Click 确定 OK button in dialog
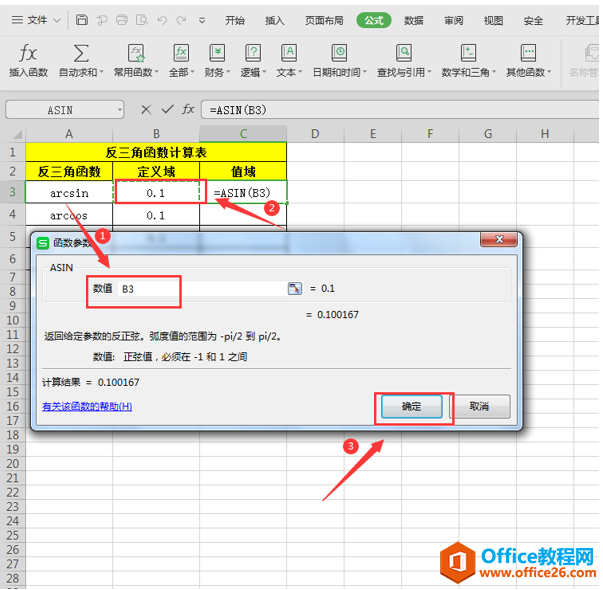 tap(411, 406)
